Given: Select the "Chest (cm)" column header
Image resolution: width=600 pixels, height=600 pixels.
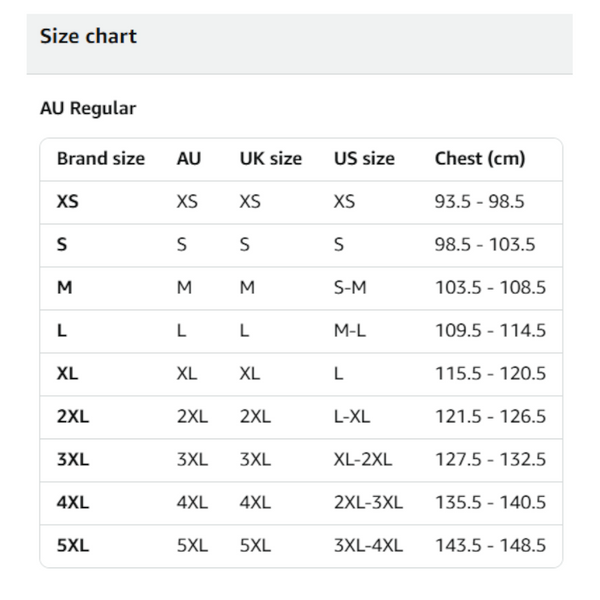Looking at the screenshot, I should [x=480, y=159].
